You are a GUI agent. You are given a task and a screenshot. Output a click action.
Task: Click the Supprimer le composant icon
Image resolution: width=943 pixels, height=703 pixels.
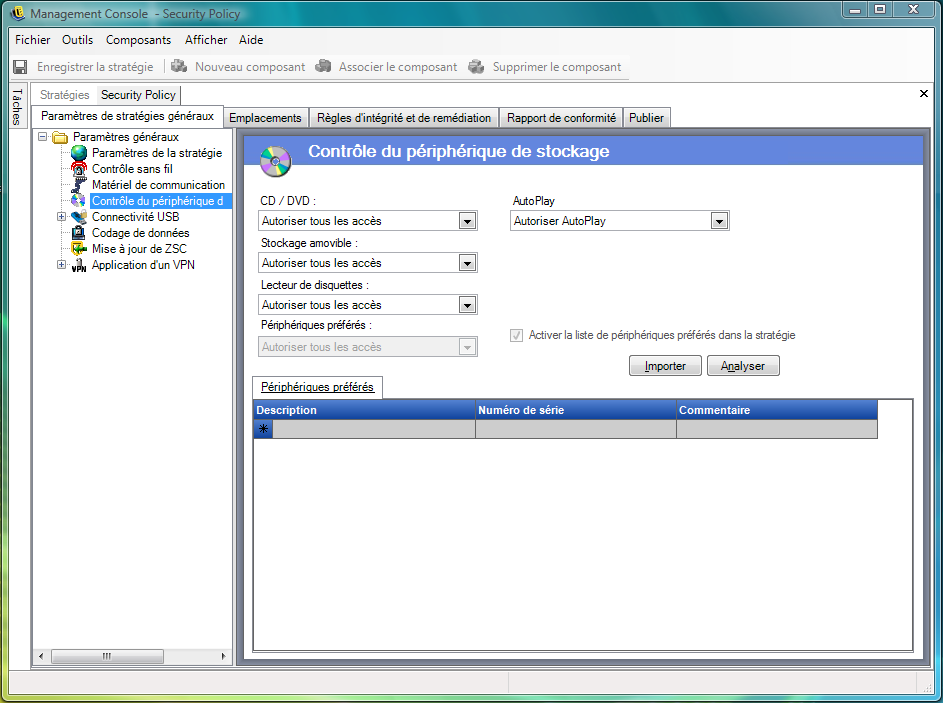(476, 67)
